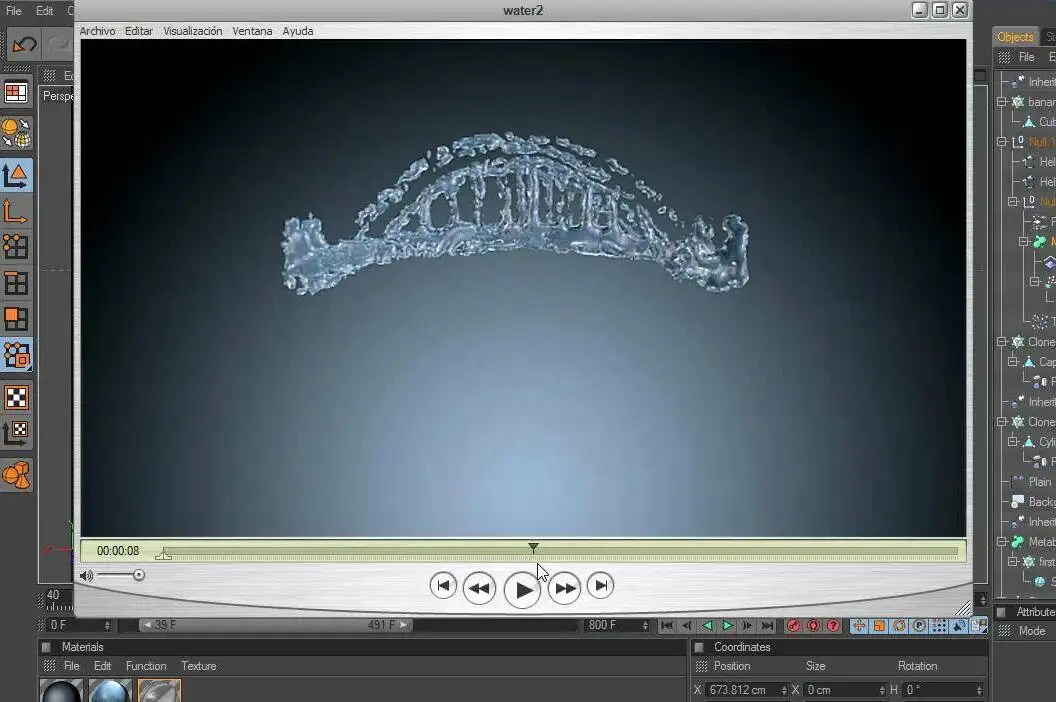Click the water2 volume slider knob

(139, 575)
